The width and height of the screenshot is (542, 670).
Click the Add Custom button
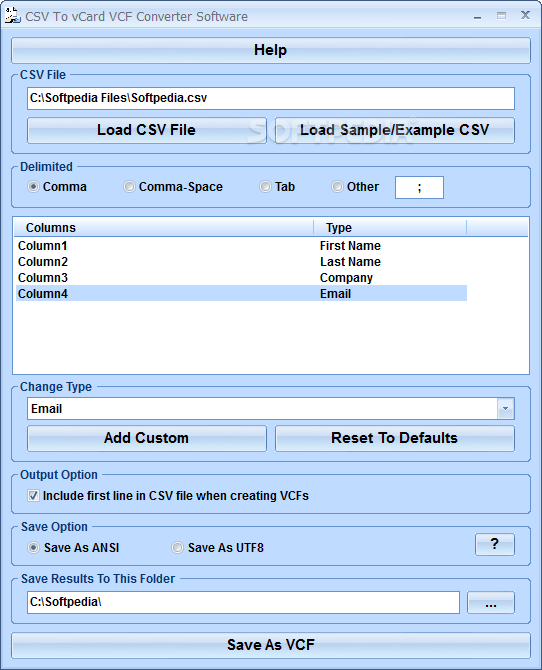click(x=147, y=438)
